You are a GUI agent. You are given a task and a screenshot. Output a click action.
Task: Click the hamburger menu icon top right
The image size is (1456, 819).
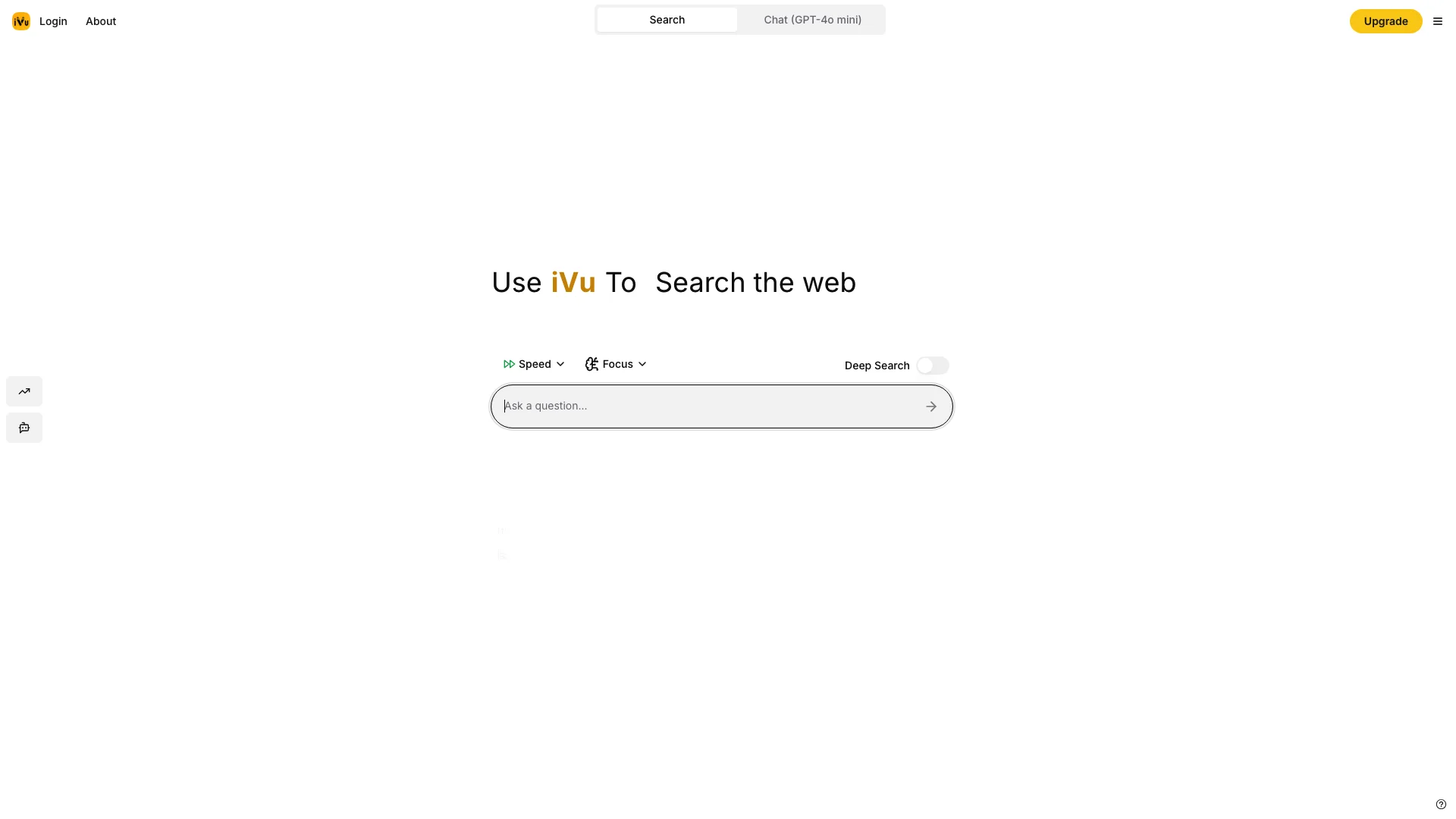point(1438,21)
